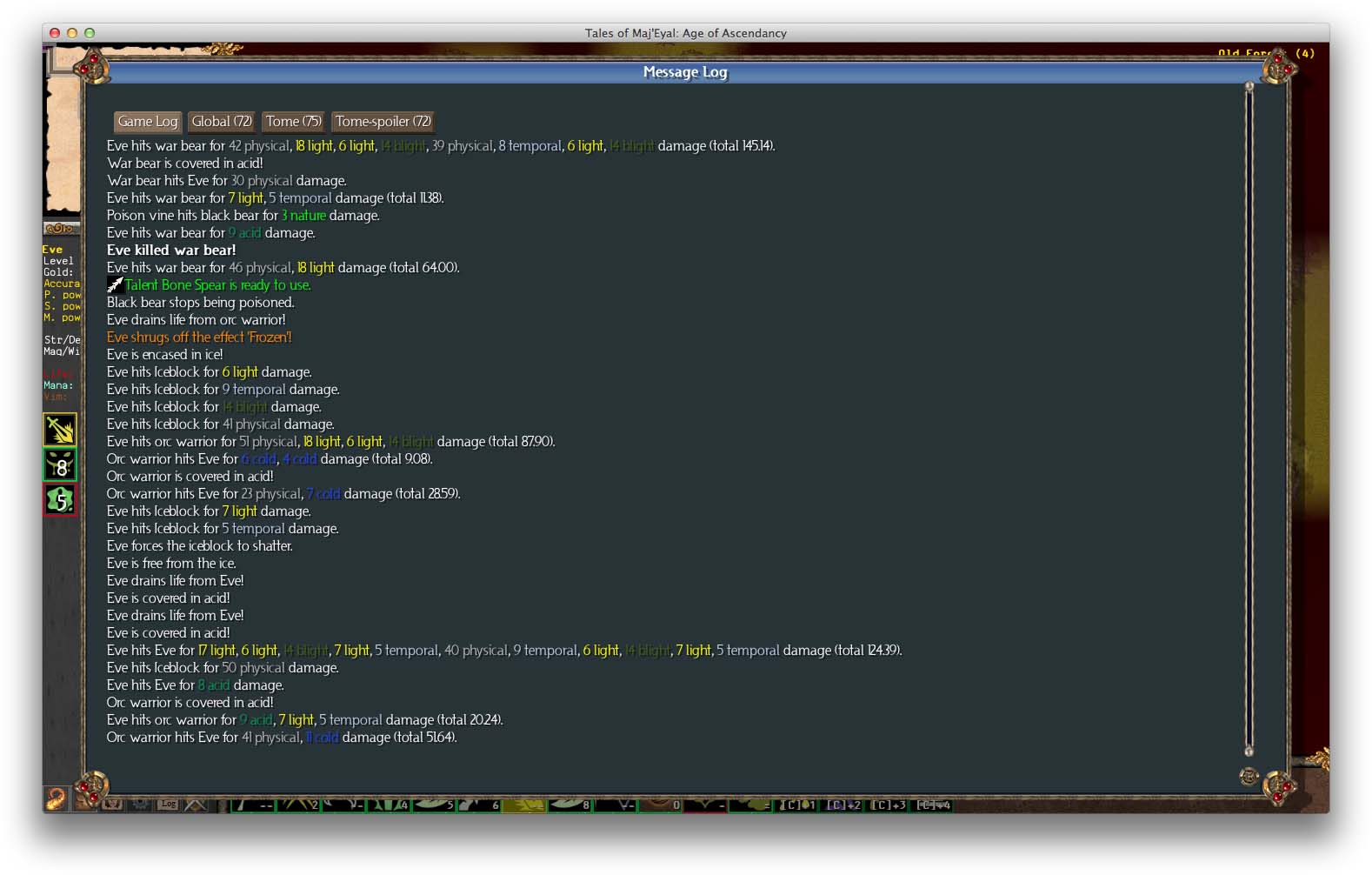Click the sidebar ornament above the Eve name
Viewport: 1372px width, 875px height.
[61, 228]
